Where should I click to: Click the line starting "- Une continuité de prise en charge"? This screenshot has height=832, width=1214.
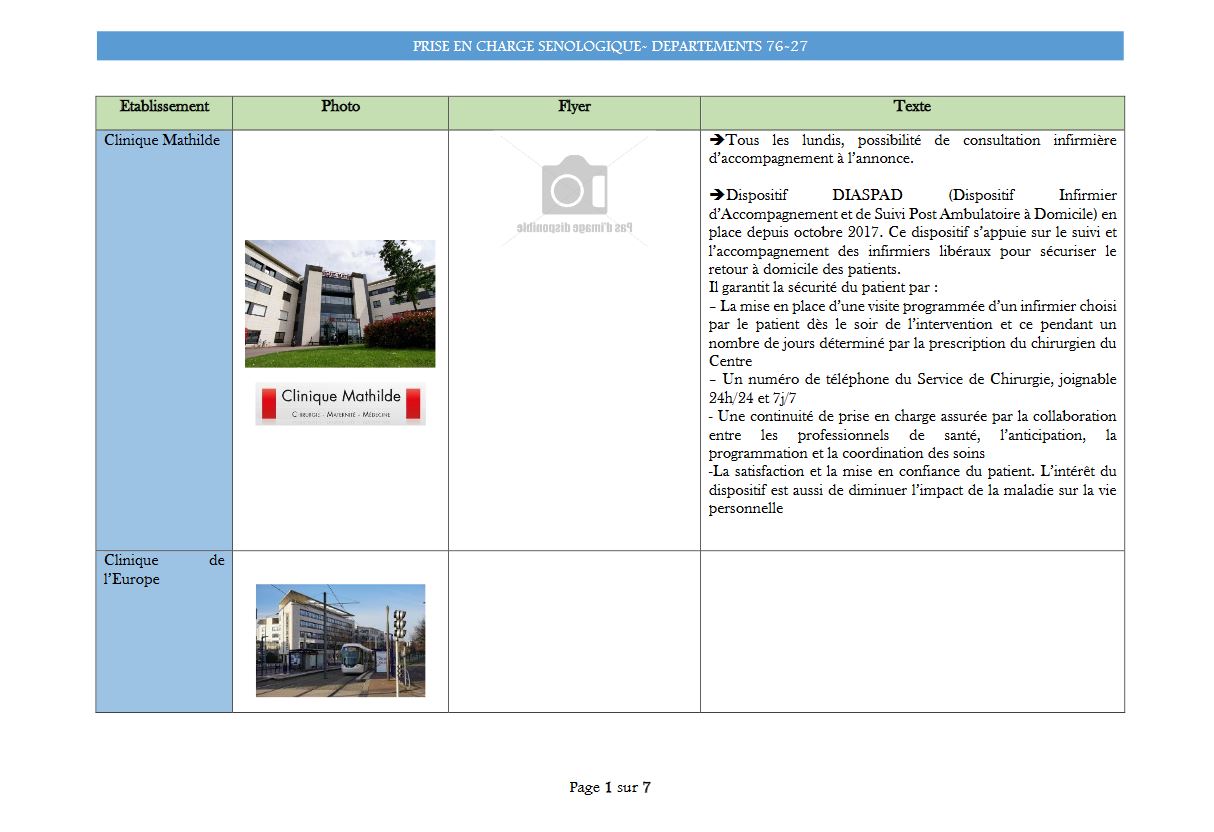pos(913,416)
